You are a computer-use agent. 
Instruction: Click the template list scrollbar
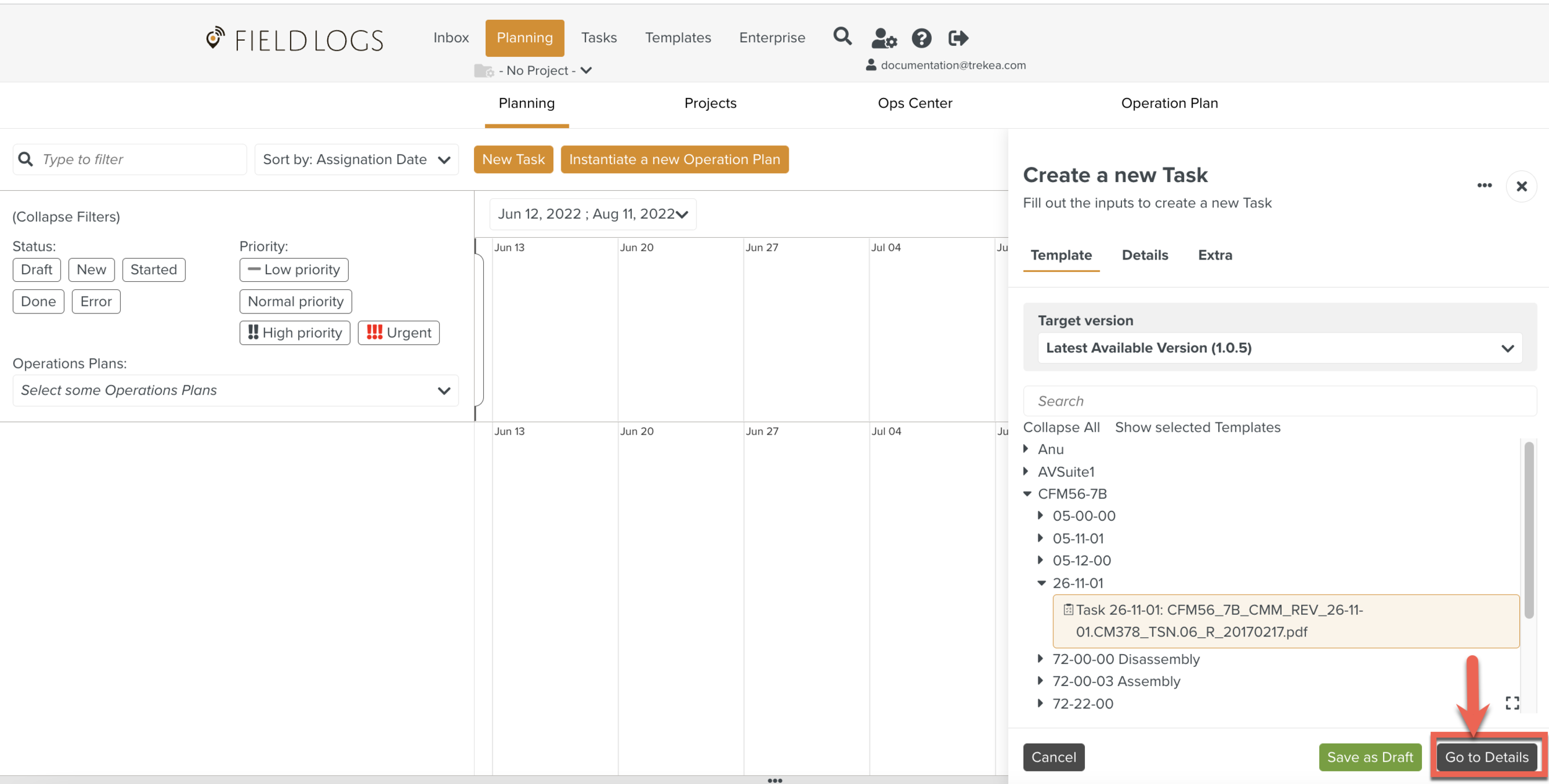[x=1529, y=529]
